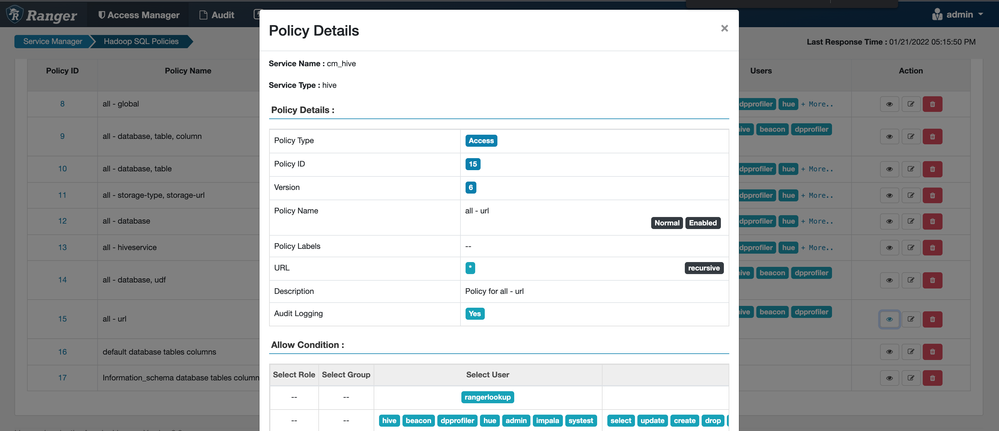Edit policy 9 with the pencil icon
999x431 pixels.
click(x=910, y=136)
